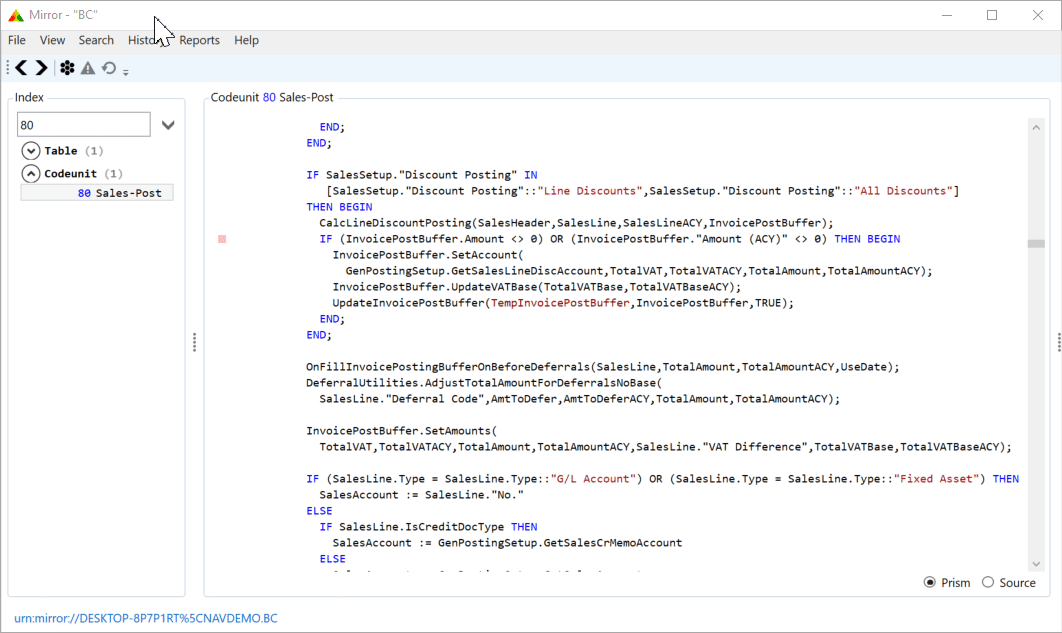Open the Reports menu
This screenshot has height=633, width=1062.
tap(199, 40)
